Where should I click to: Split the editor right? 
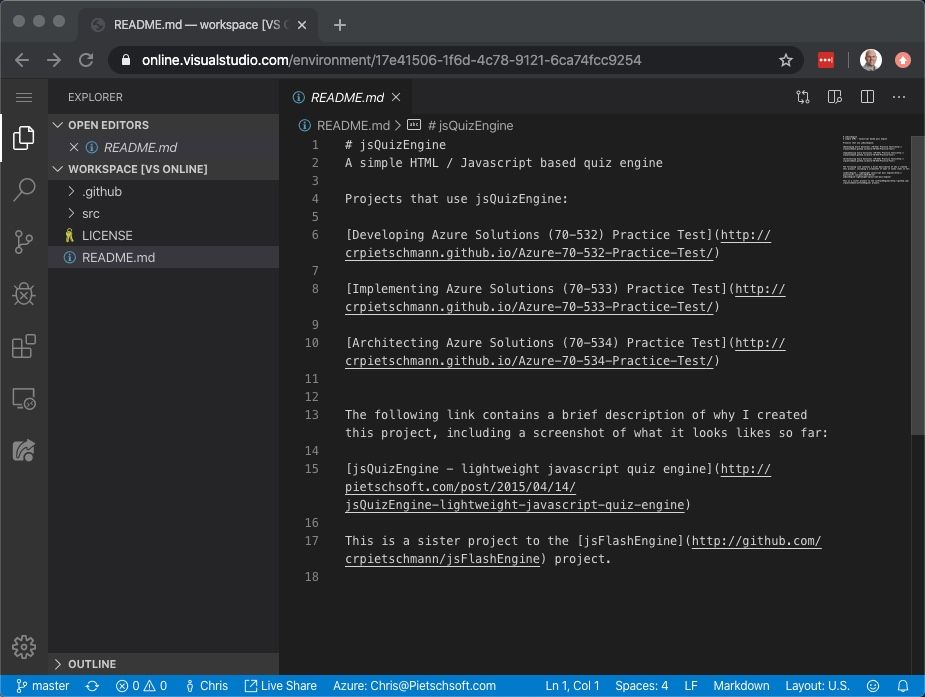point(867,97)
